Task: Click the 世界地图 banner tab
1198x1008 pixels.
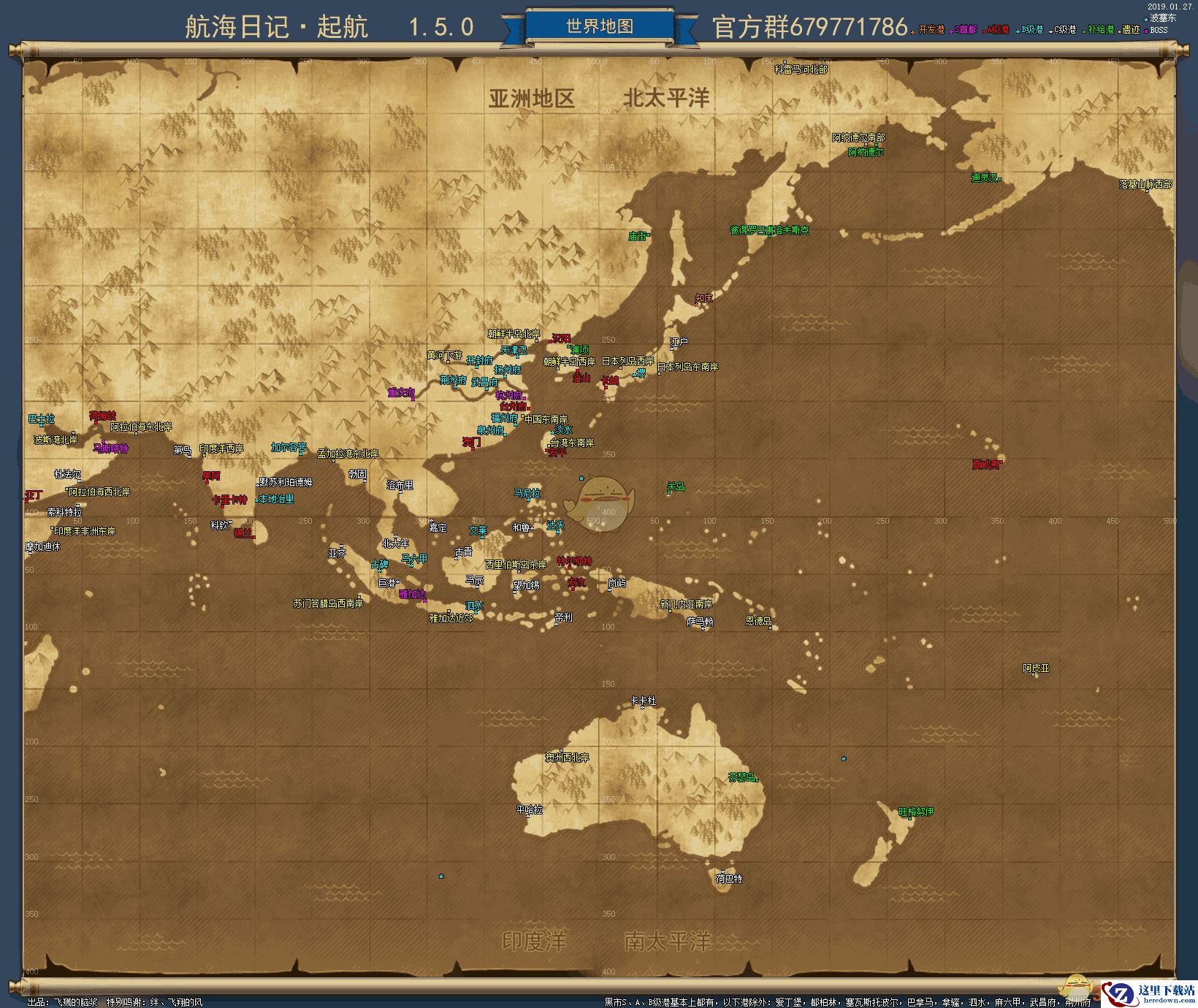Action: [x=599, y=27]
